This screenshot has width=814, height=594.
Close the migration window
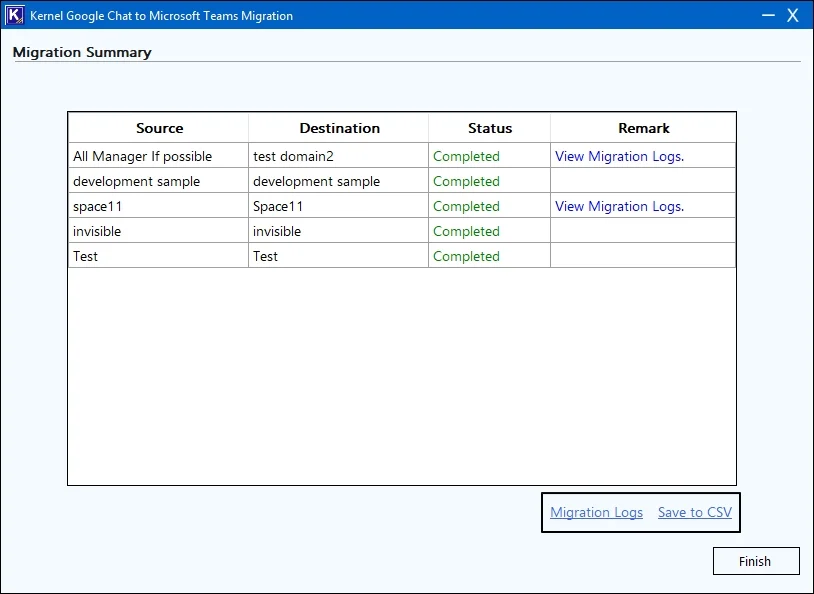point(792,15)
